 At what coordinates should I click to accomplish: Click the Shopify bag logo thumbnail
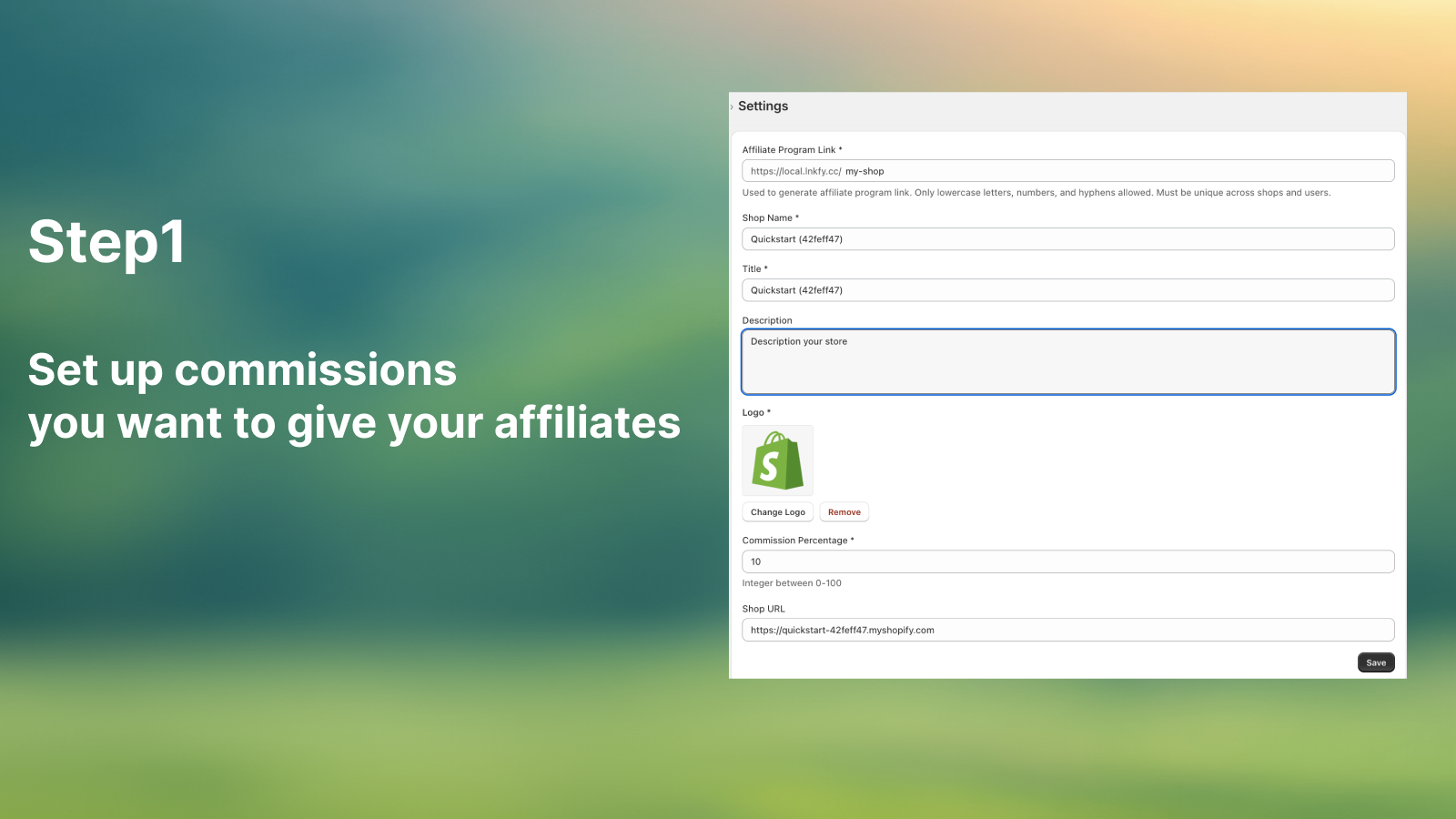tap(777, 460)
